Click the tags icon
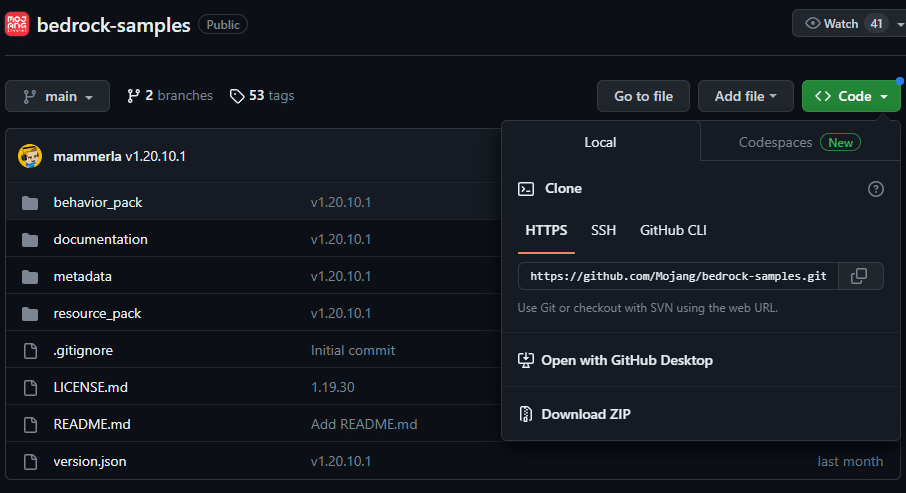Image resolution: width=906 pixels, height=493 pixels. tap(237, 96)
